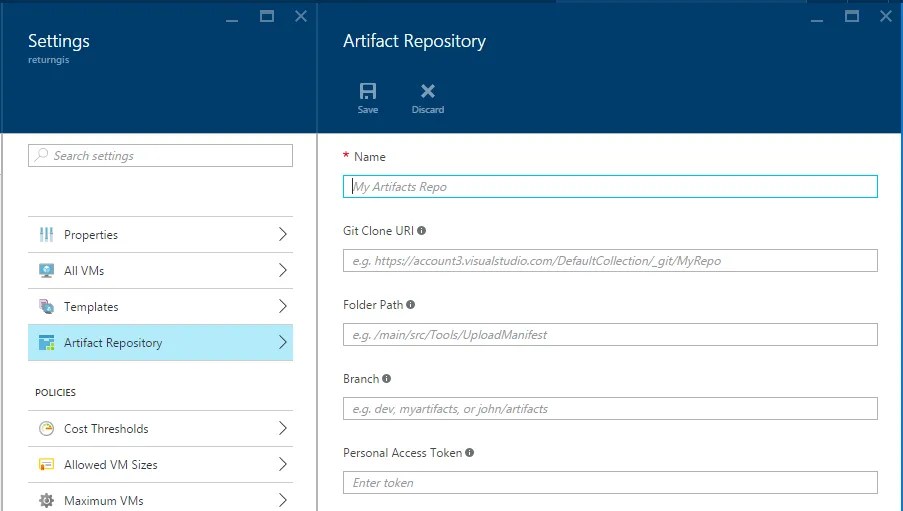Expand the All VMs row chevron
This screenshot has height=511, width=903.
(x=282, y=270)
